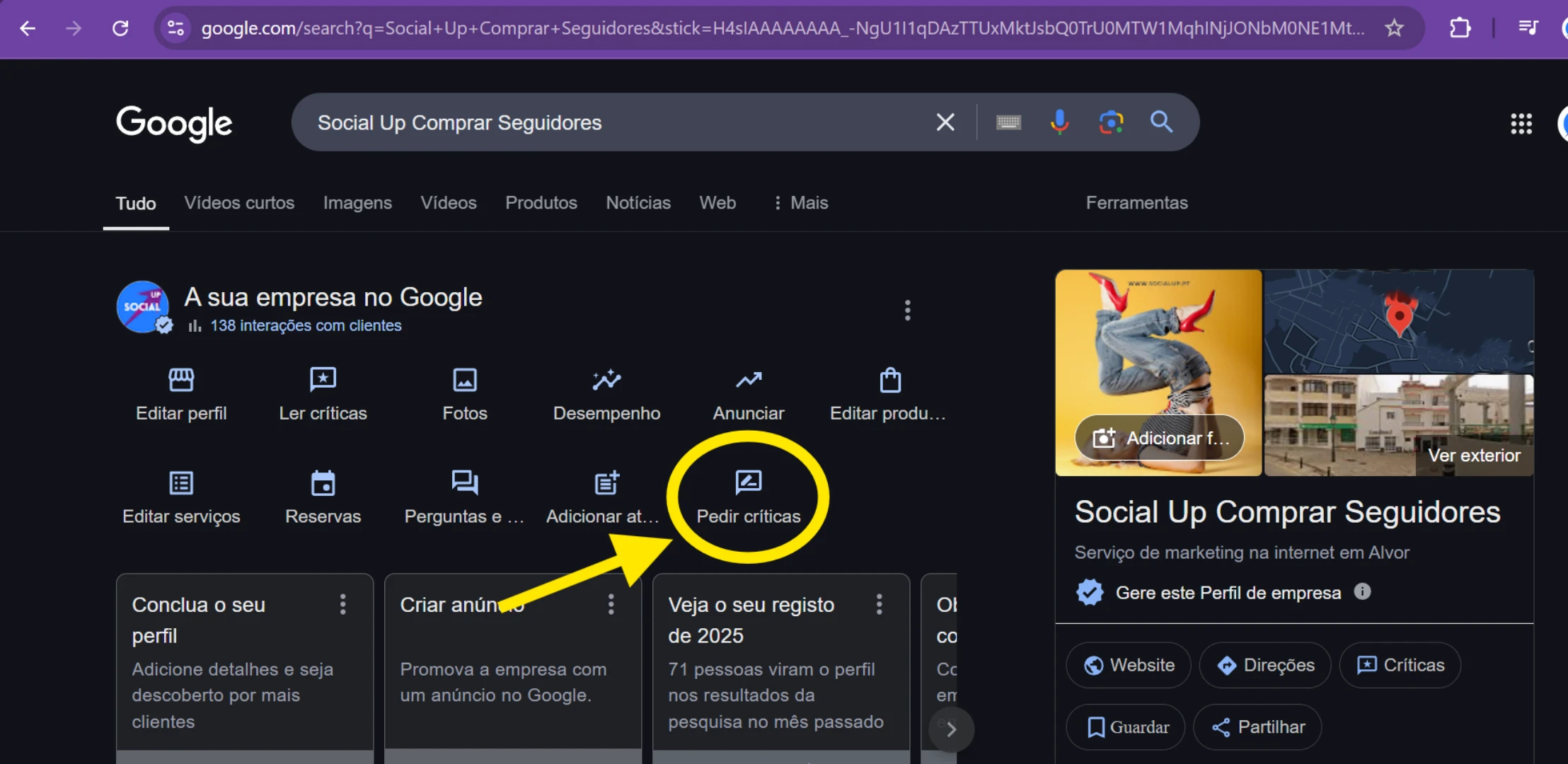
Task: Switch to the Vídeos tab
Action: tap(449, 203)
